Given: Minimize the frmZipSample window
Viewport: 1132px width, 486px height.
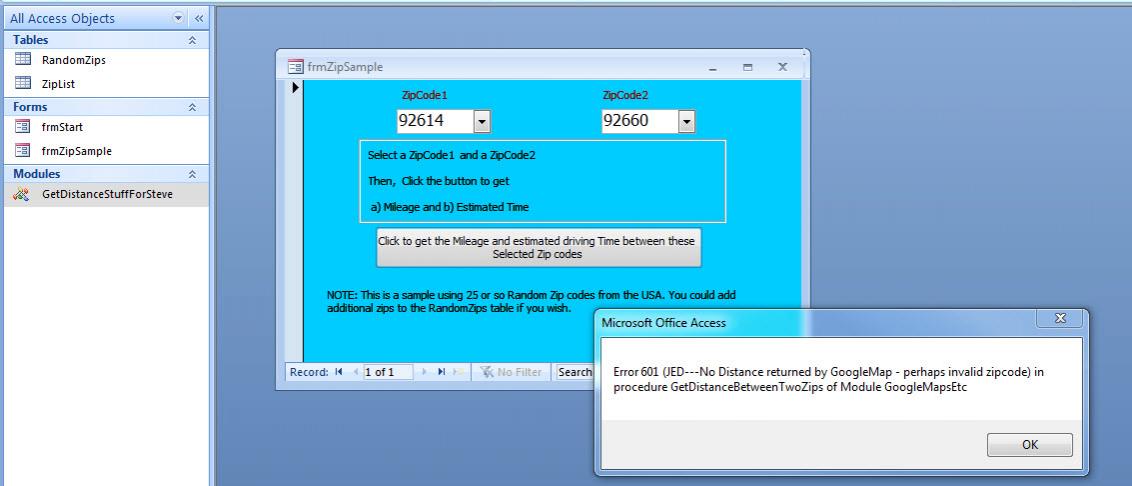Looking at the screenshot, I should click(x=713, y=67).
